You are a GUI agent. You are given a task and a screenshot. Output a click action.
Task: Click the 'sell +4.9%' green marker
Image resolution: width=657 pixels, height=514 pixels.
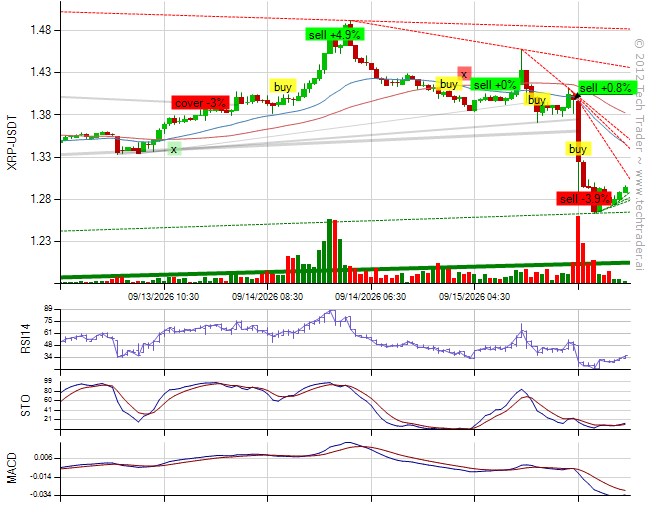tap(335, 34)
